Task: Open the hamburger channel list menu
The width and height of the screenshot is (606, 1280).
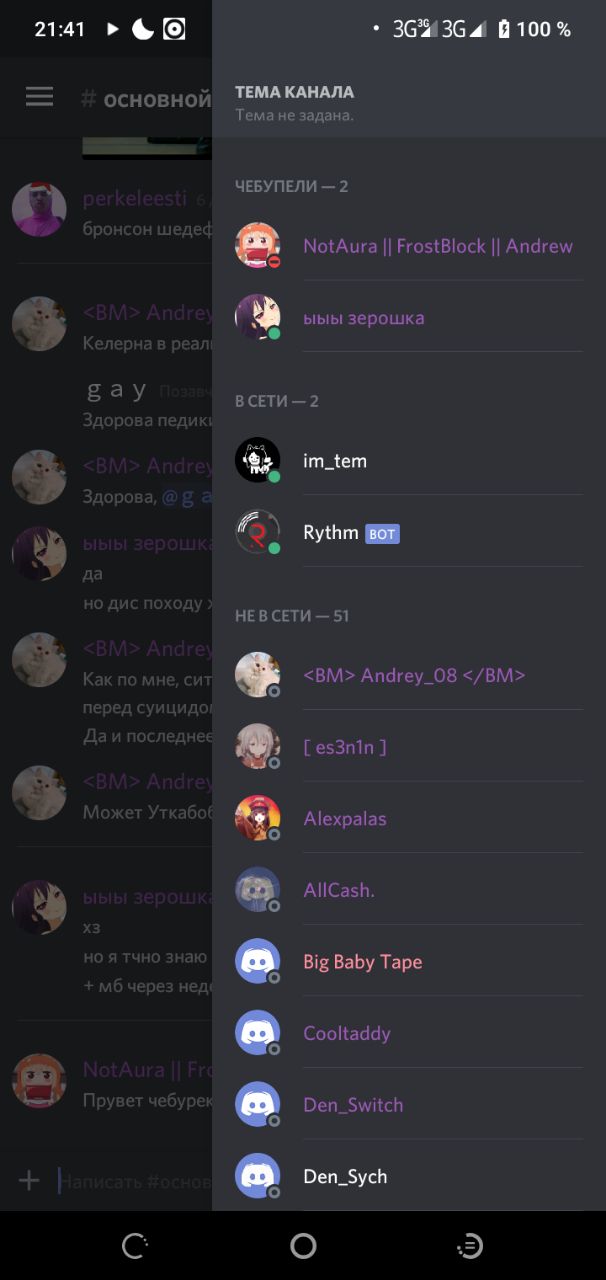Action: click(x=39, y=96)
